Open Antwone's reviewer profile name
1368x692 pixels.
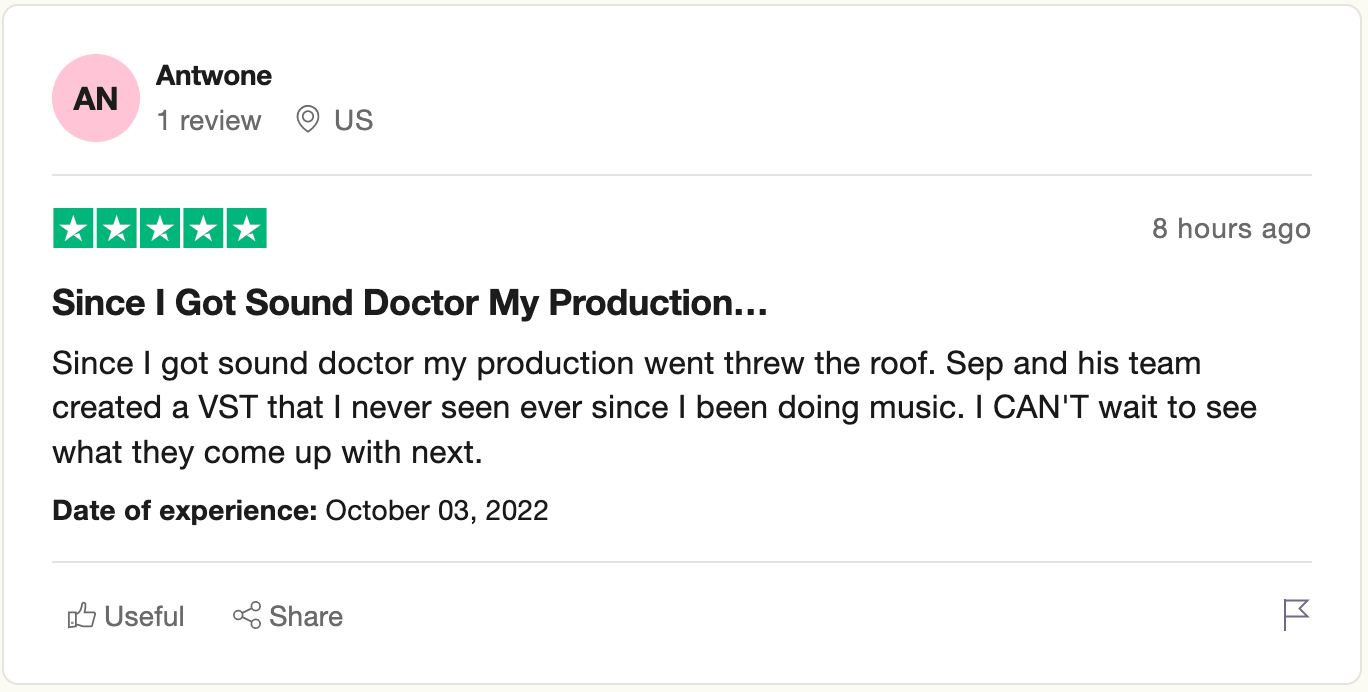pos(214,76)
